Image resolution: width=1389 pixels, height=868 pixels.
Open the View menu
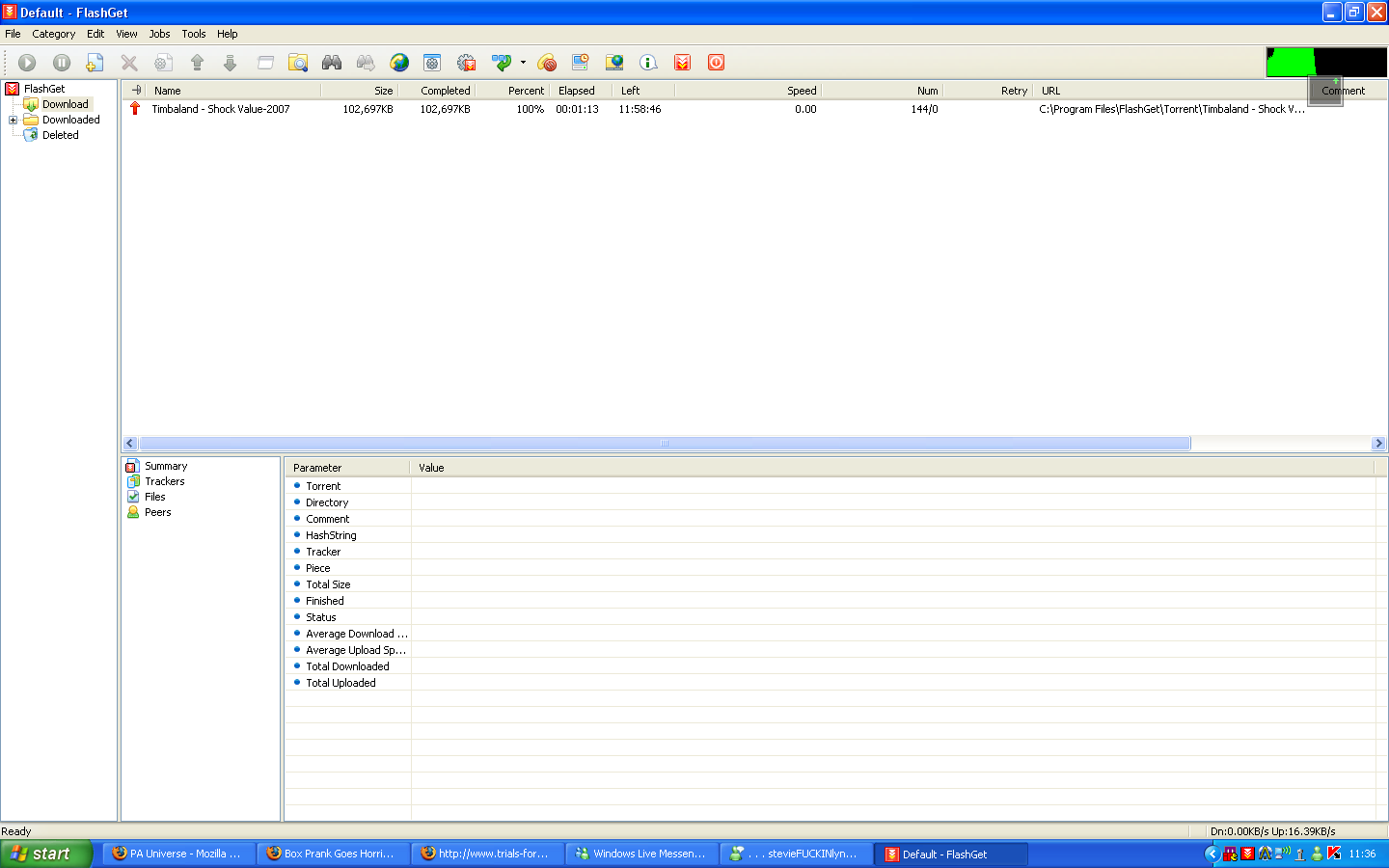[x=126, y=34]
